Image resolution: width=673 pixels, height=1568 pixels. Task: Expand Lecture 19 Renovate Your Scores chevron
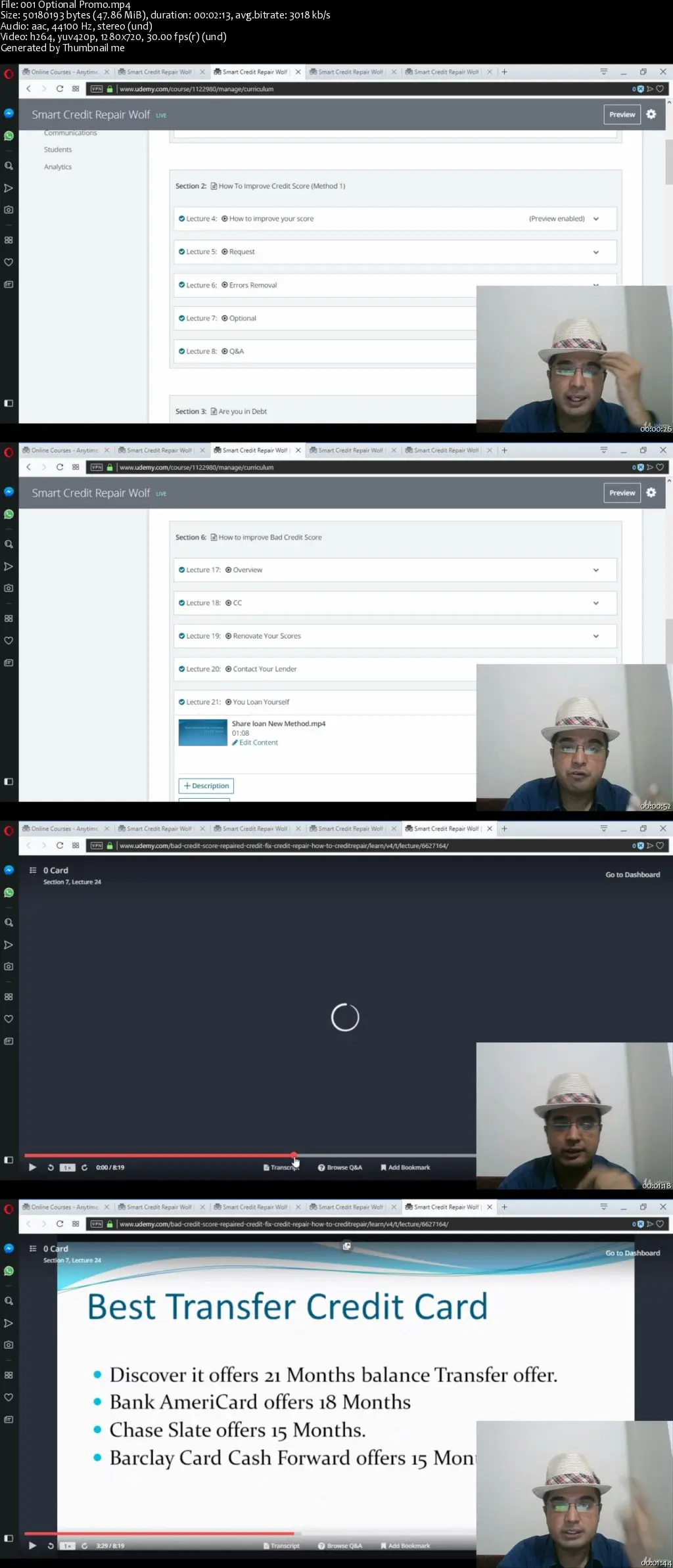point(596,636)
